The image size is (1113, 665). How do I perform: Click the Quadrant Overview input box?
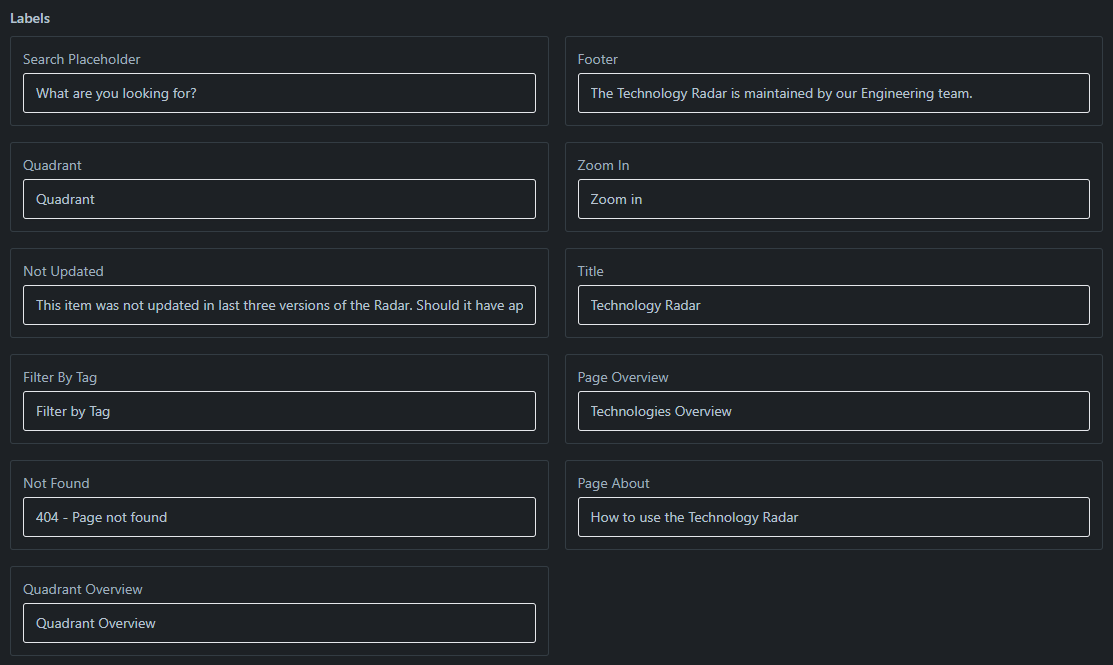coord(279,623)
